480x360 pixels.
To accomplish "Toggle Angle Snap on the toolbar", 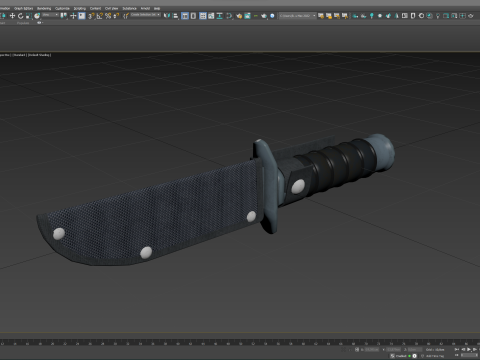I will click(100, 16).
